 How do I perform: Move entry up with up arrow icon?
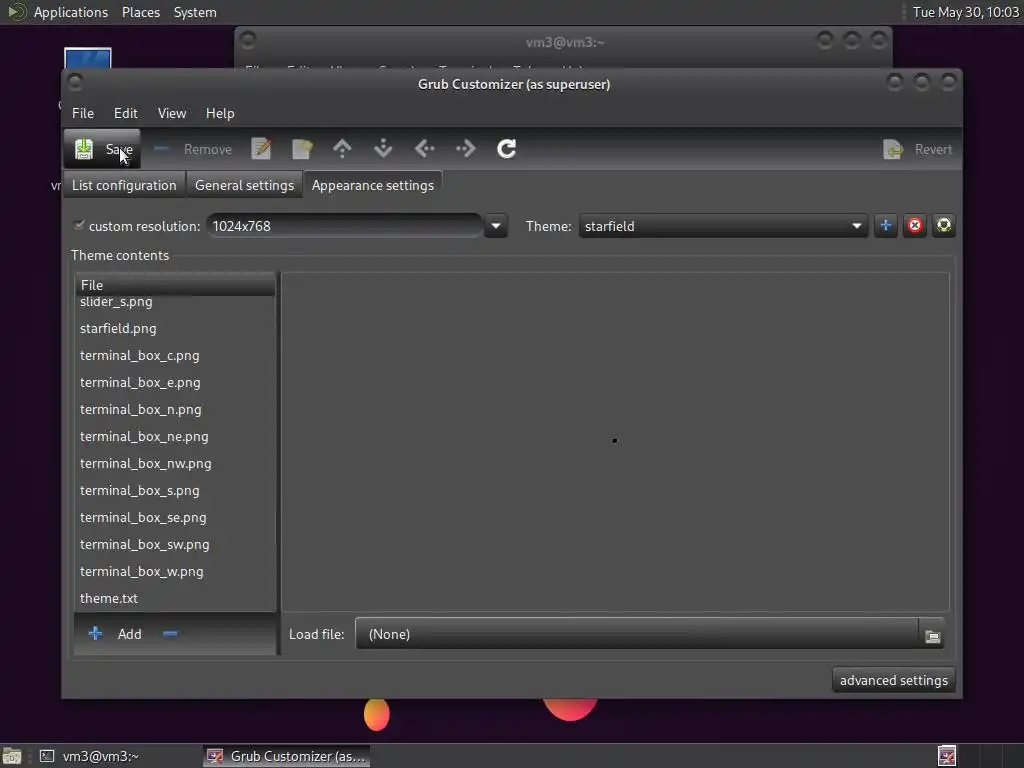click(342, 149)
